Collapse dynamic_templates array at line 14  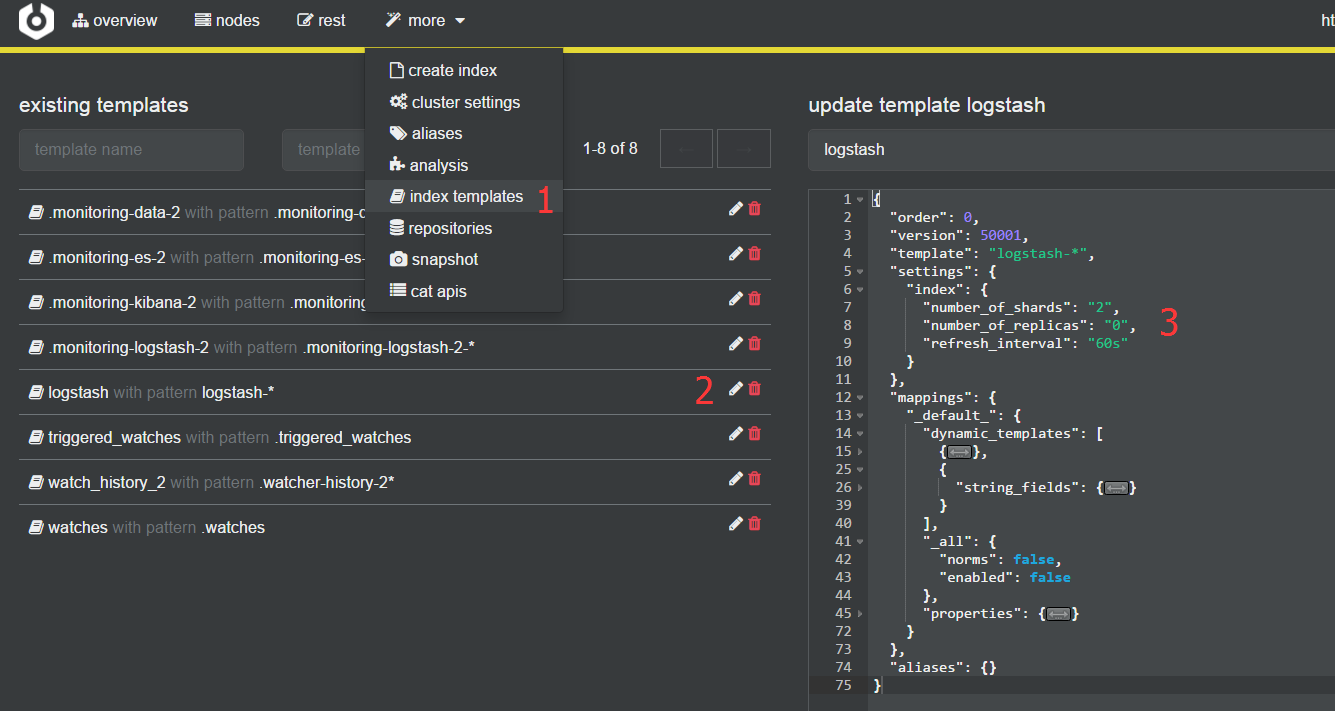860,434
